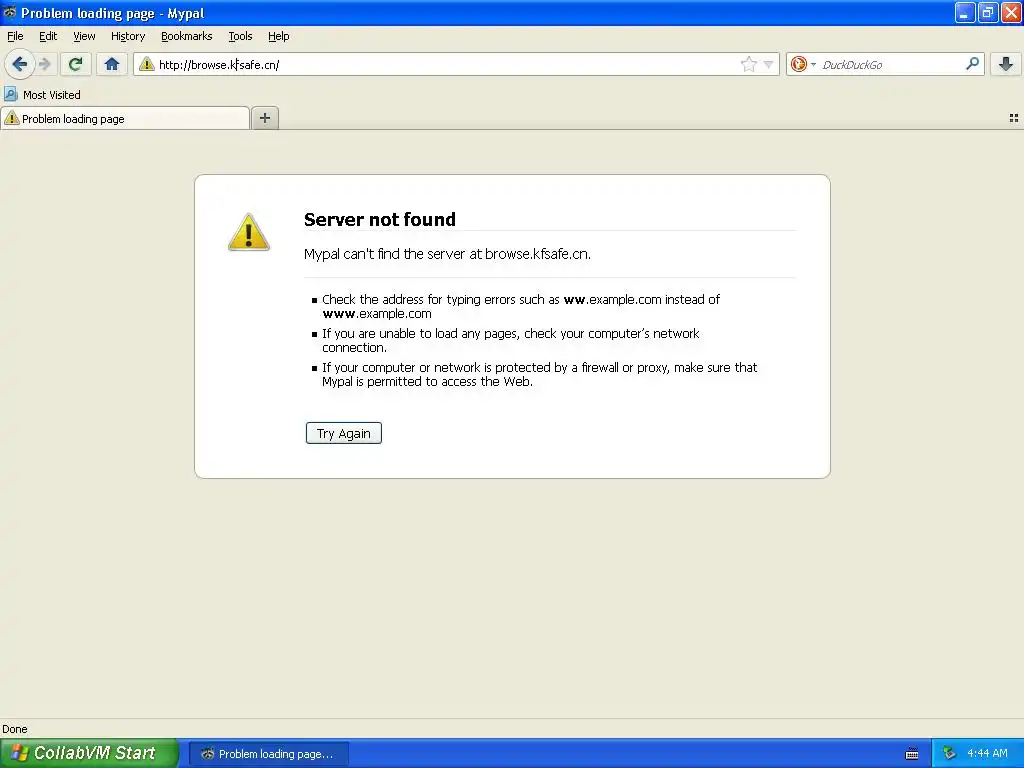The height and width of the screenshot is (768, 1024).
Task: Click the Mypal raccoon icon in title bar
Action: (x=10, y=12)
